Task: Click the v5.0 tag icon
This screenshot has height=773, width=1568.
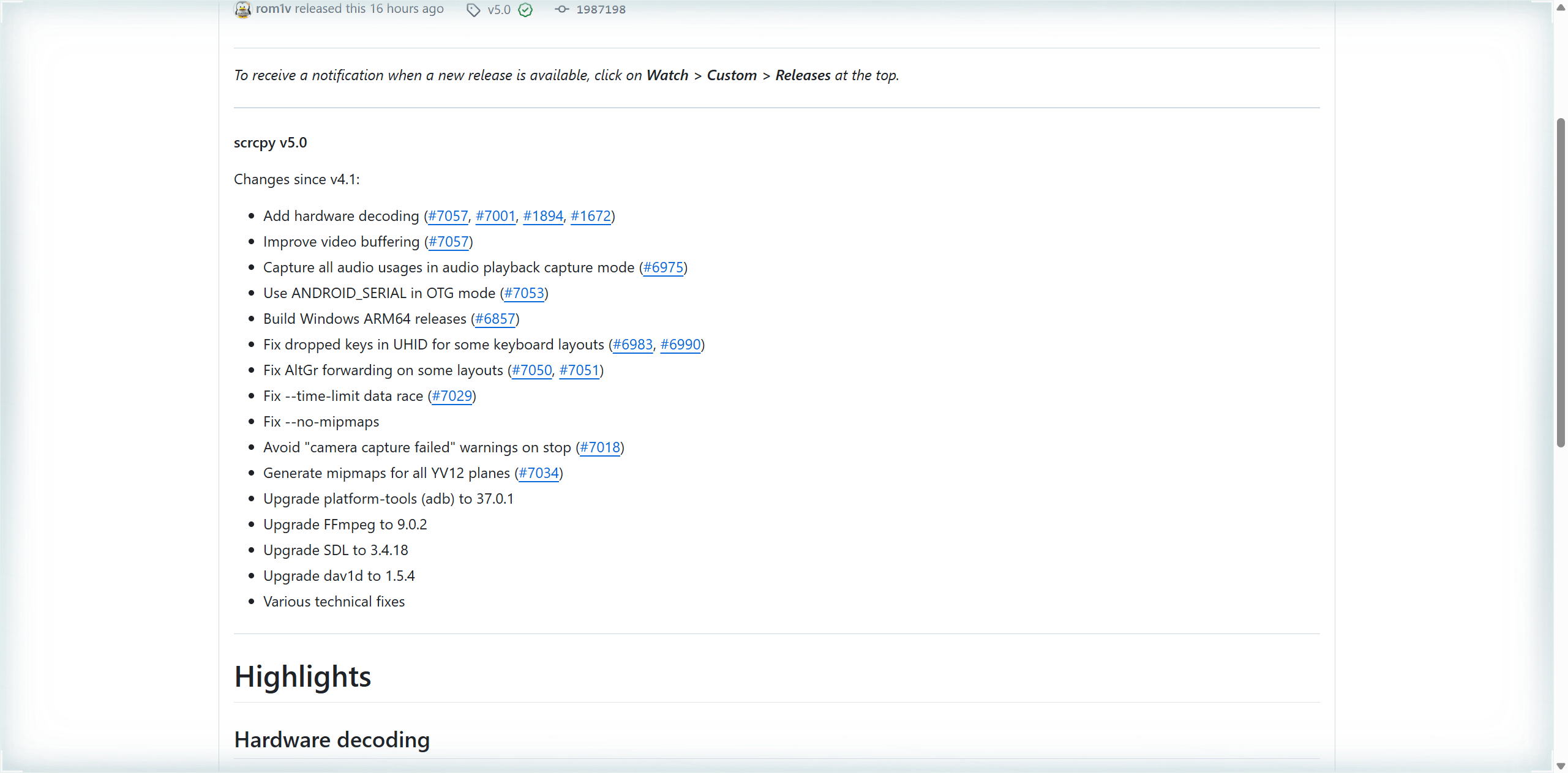Action: 473,10
